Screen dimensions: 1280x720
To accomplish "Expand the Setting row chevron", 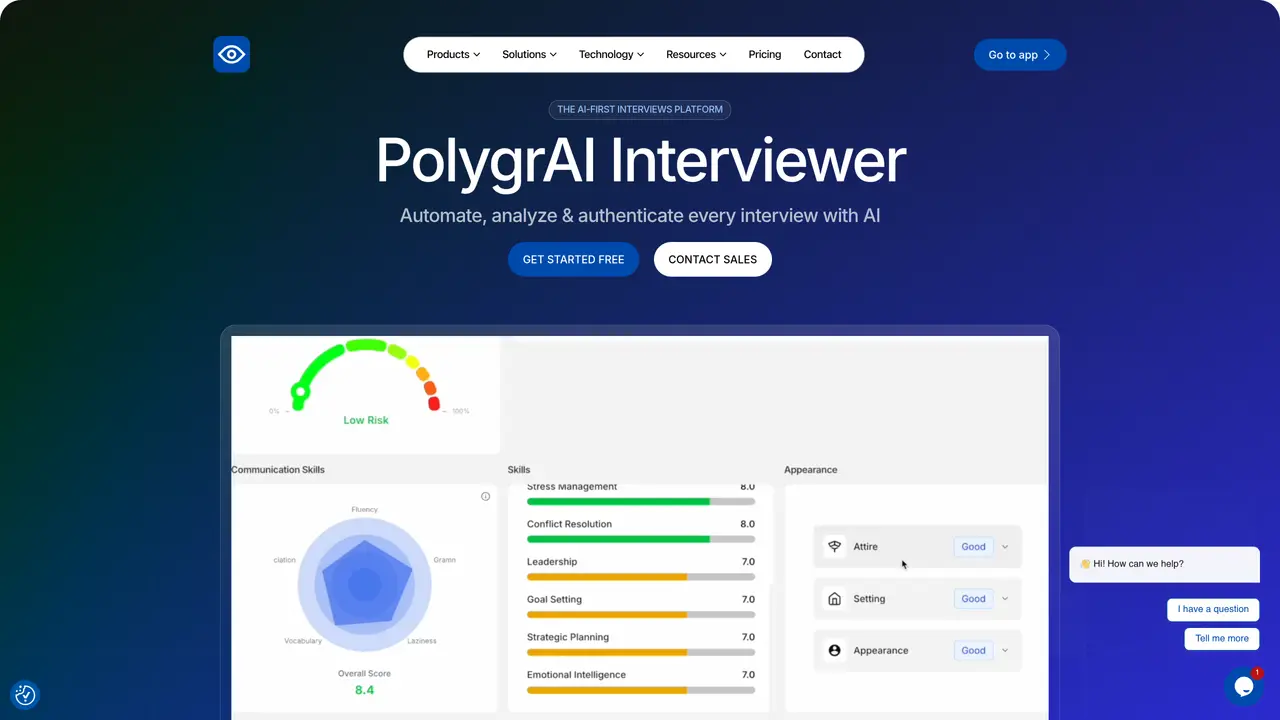I will pyautogui.click(x=1005, y=599).
